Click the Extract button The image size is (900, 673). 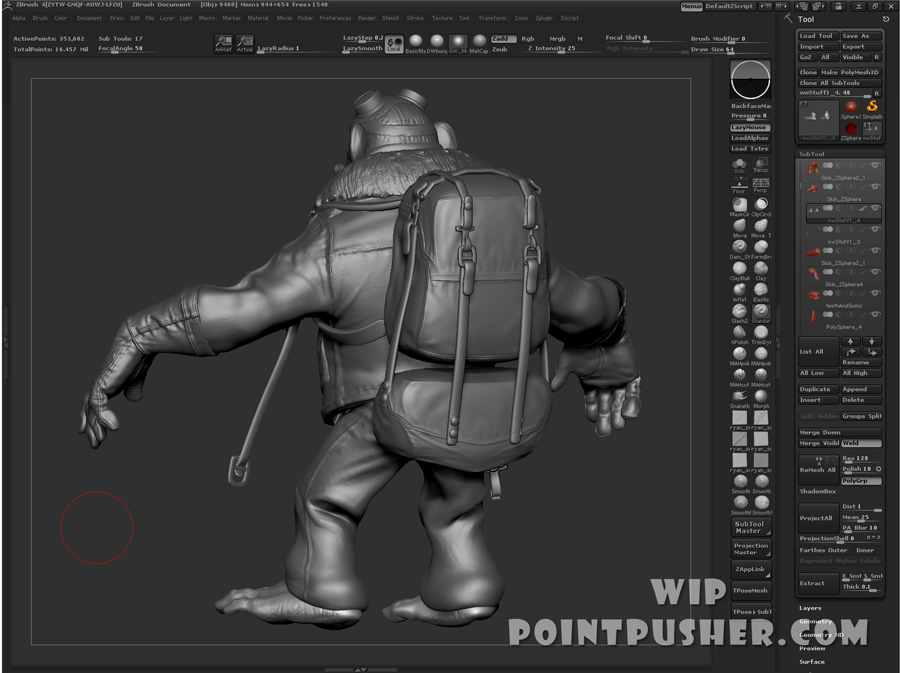tap(818, 583)
